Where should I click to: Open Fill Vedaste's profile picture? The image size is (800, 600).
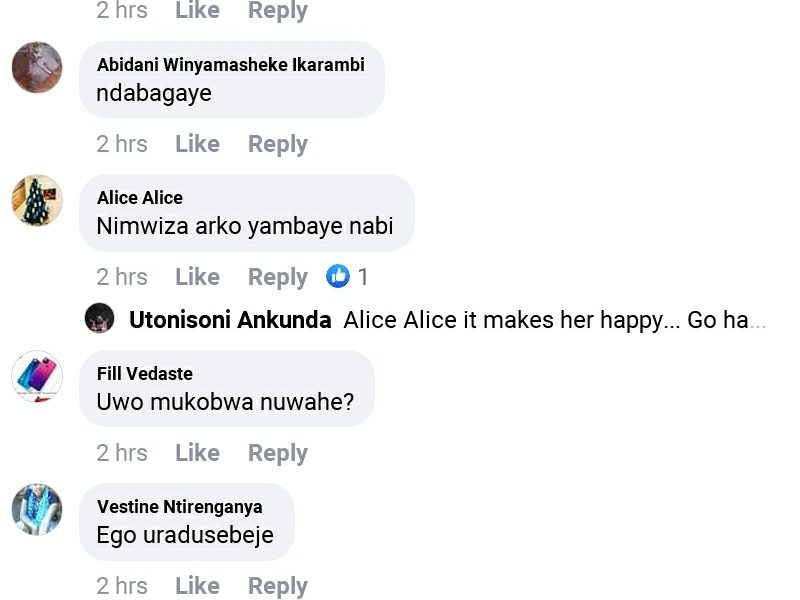37,377
